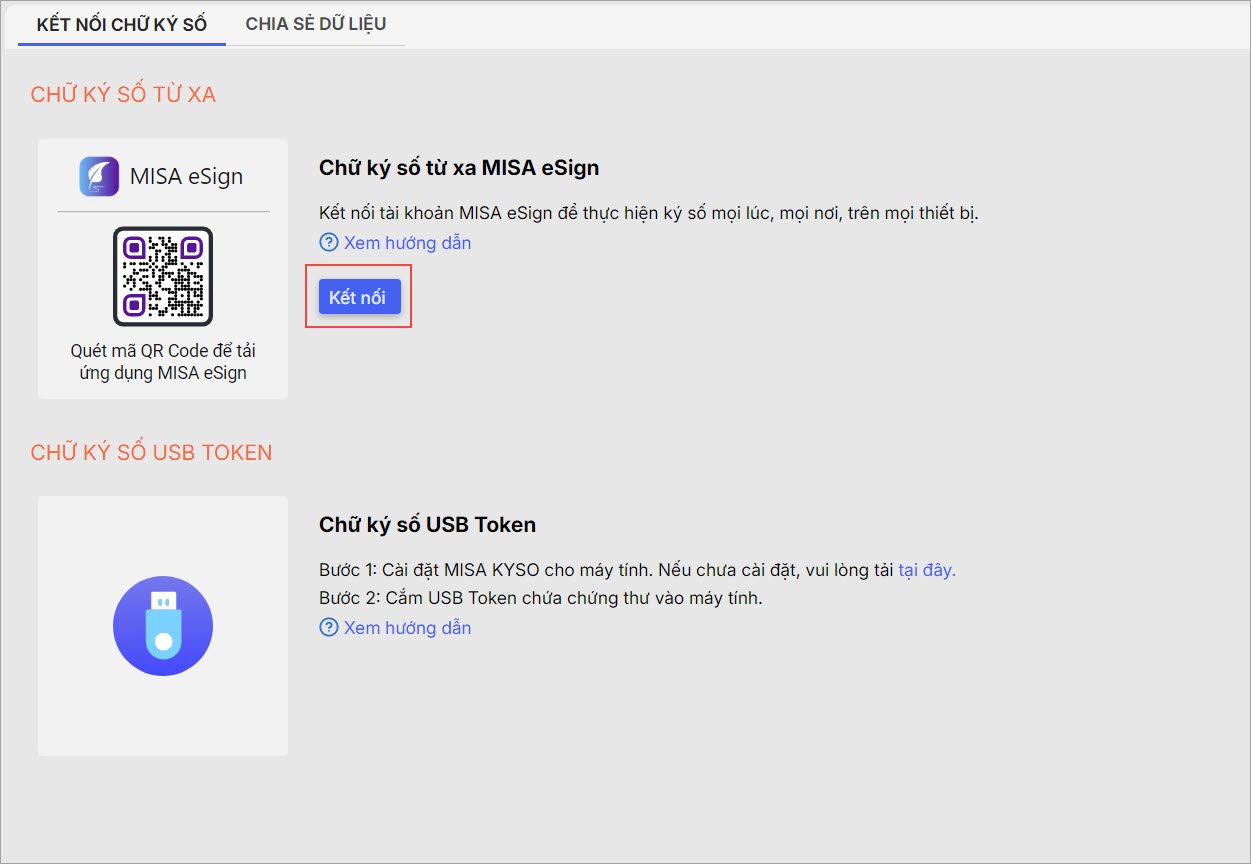Click help question-mark icon beside USB Token guide
This screenshot has height=864, width=1251.
coord(329,628)
